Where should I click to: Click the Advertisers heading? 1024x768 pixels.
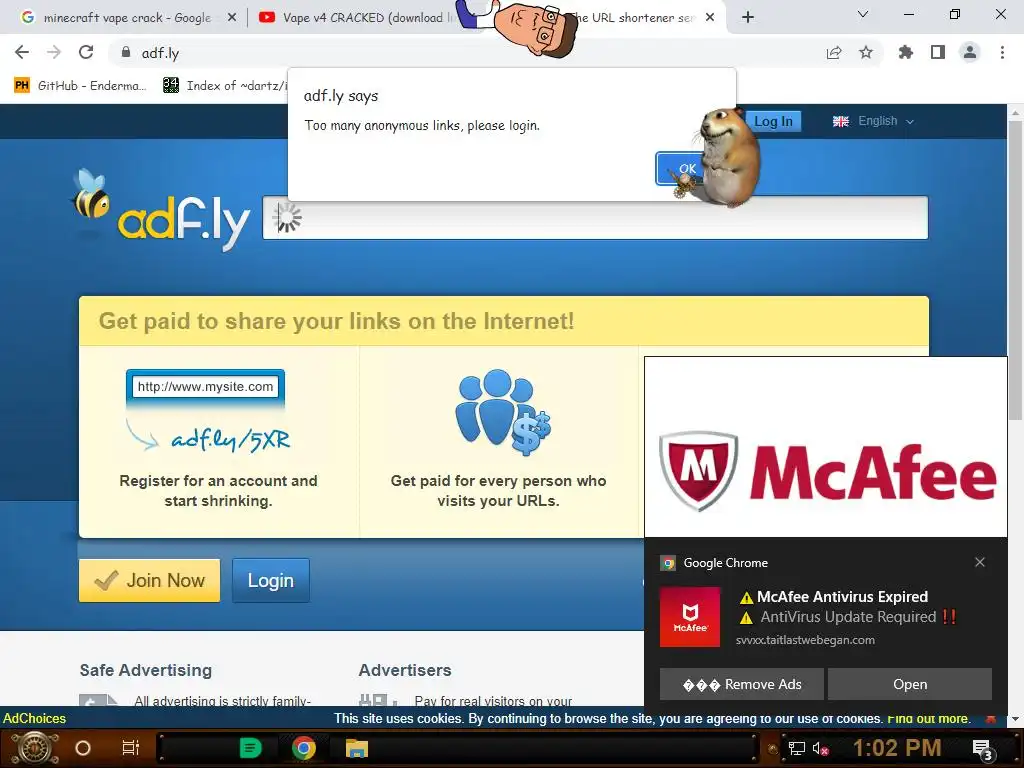tap(405, 670)
